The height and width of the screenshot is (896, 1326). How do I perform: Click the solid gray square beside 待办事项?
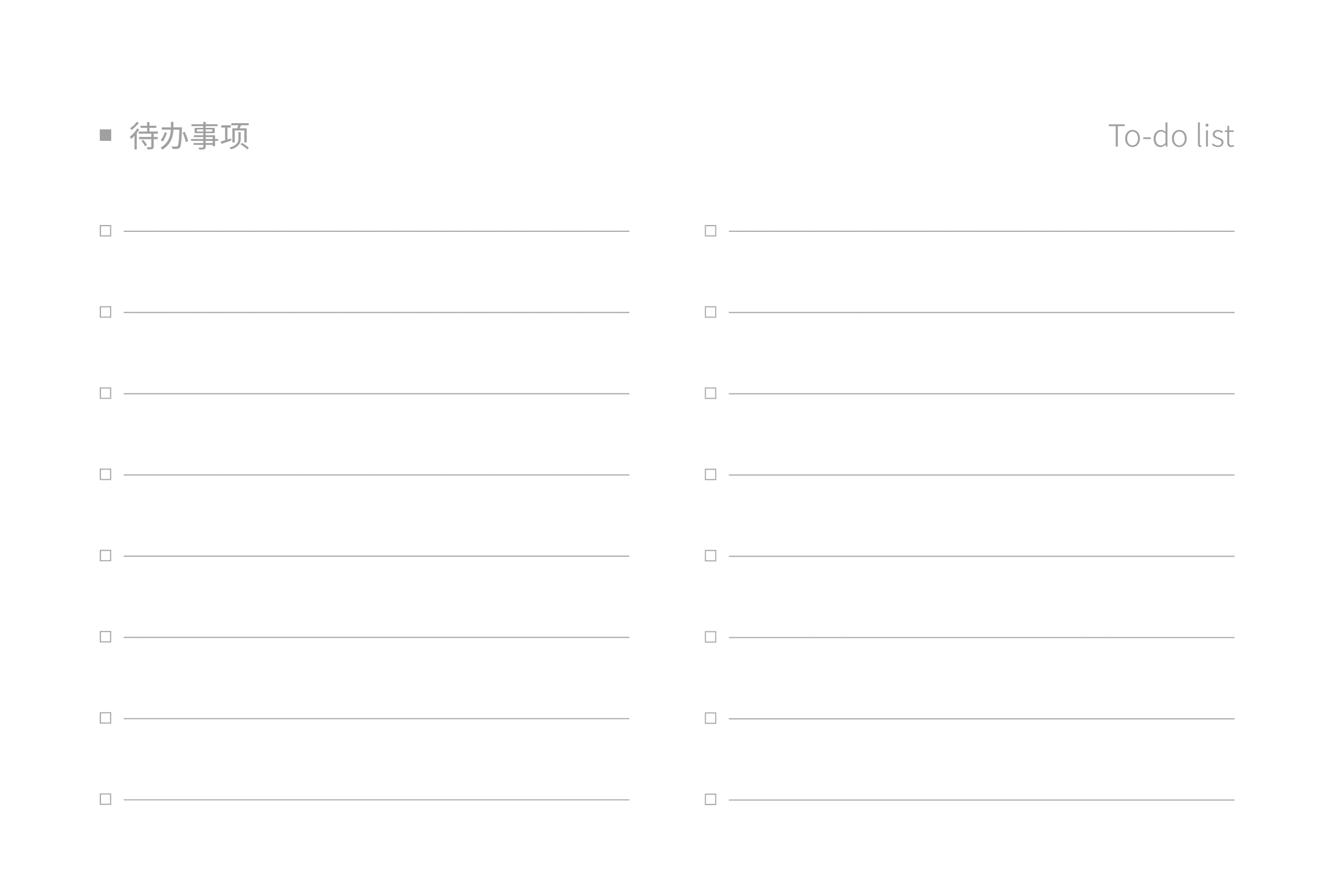(x=106, y=135)
